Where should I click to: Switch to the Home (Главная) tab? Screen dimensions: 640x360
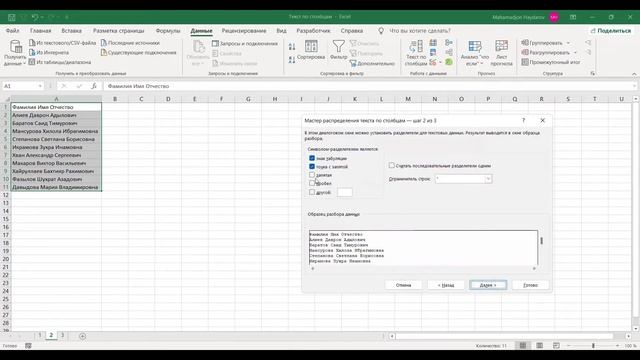point(40,31)
